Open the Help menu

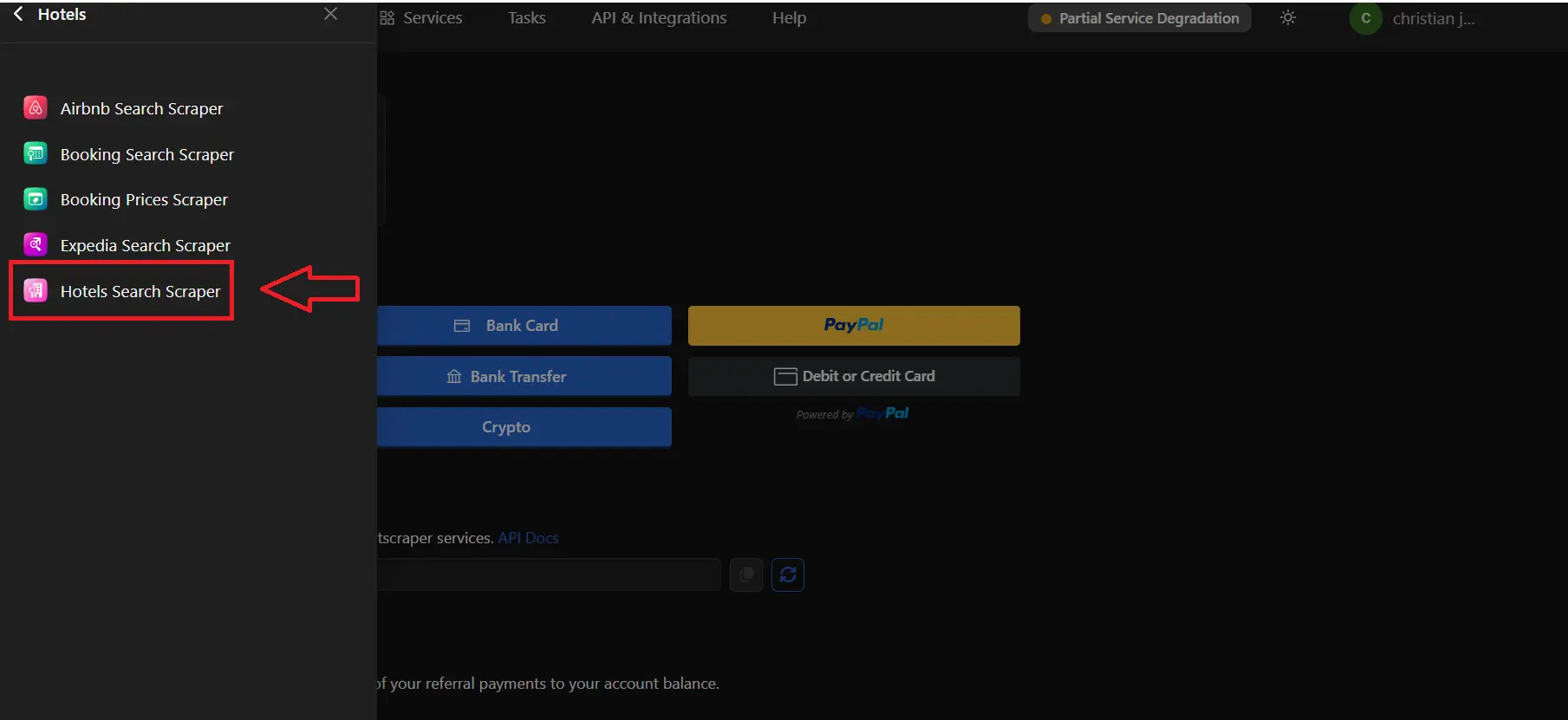click(789, 18)
